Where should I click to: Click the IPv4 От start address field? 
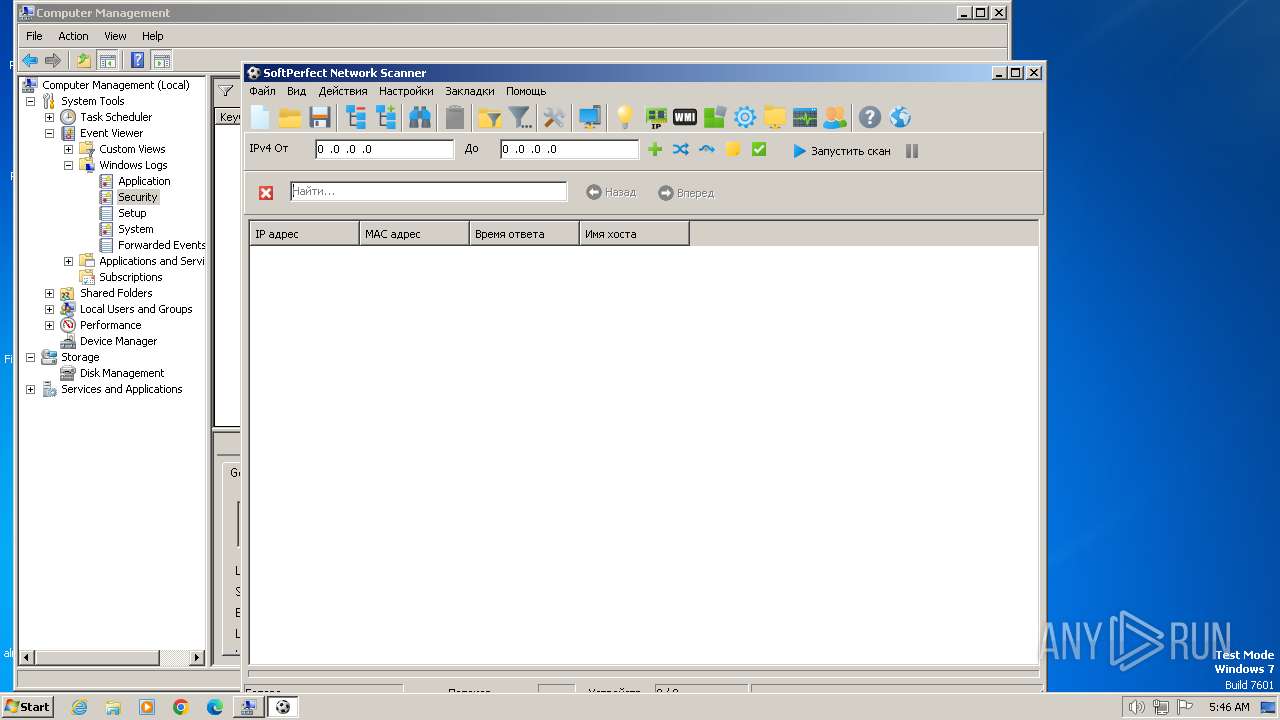[x=385, y=149]
